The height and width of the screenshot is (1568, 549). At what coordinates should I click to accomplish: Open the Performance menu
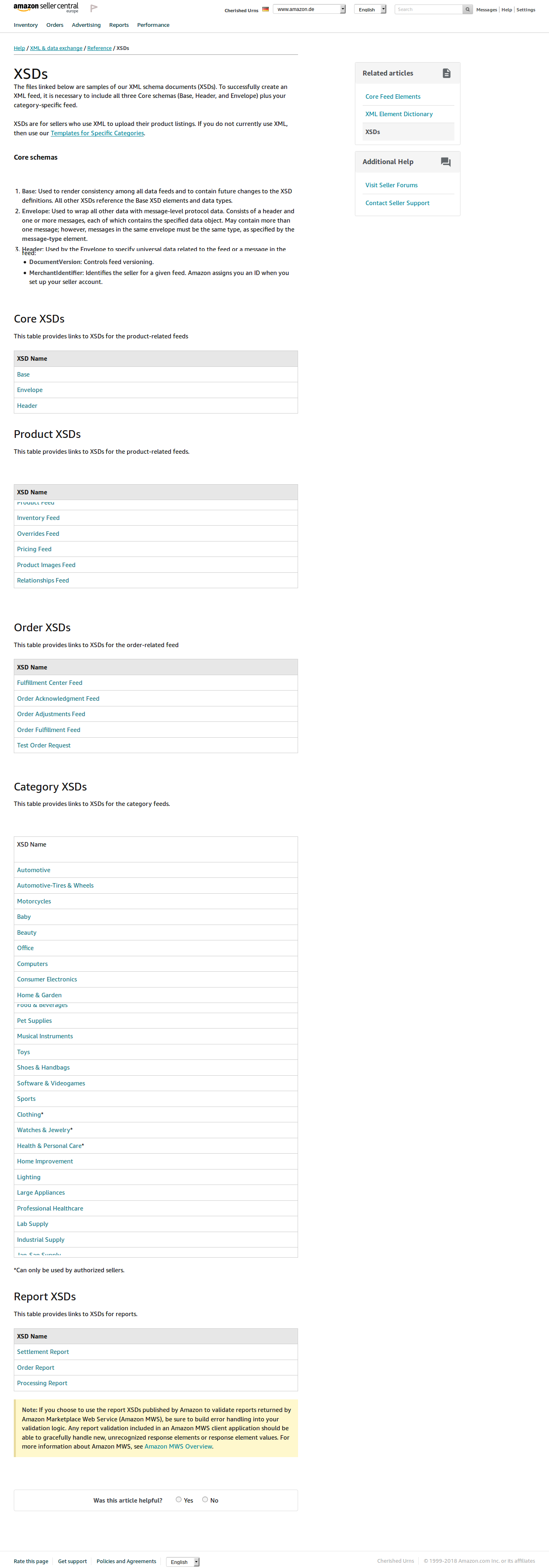pyautogui.click(x=153, y=25)
